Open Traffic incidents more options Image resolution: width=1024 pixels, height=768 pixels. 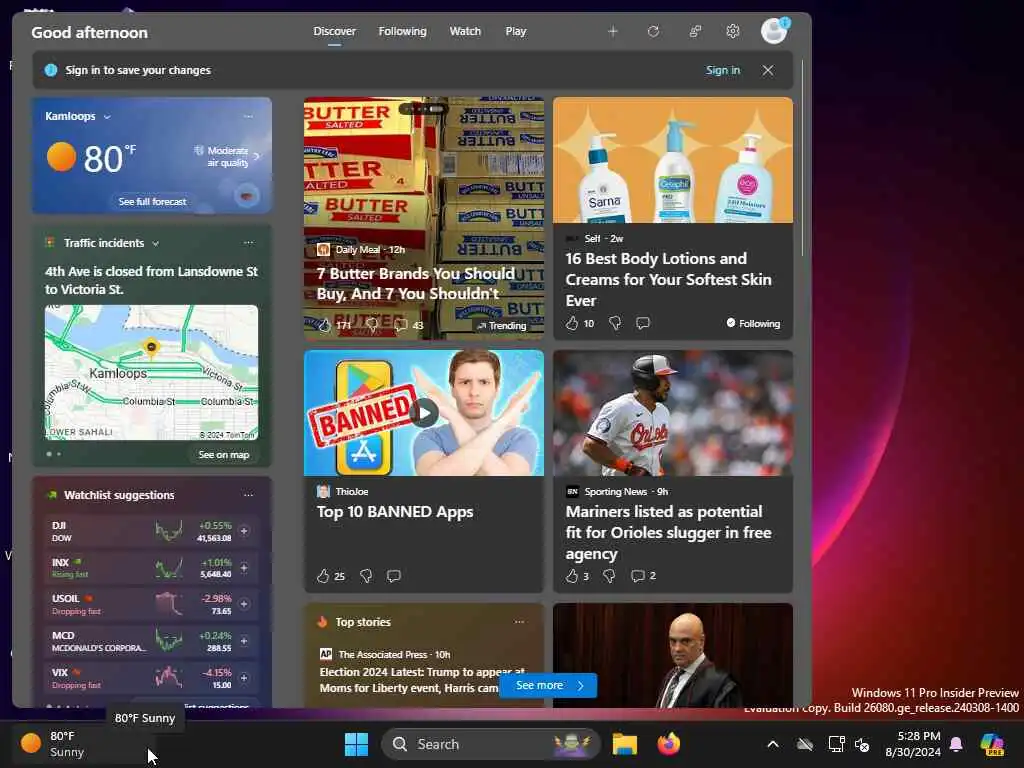pyautogui.click(x=248, y=243)
